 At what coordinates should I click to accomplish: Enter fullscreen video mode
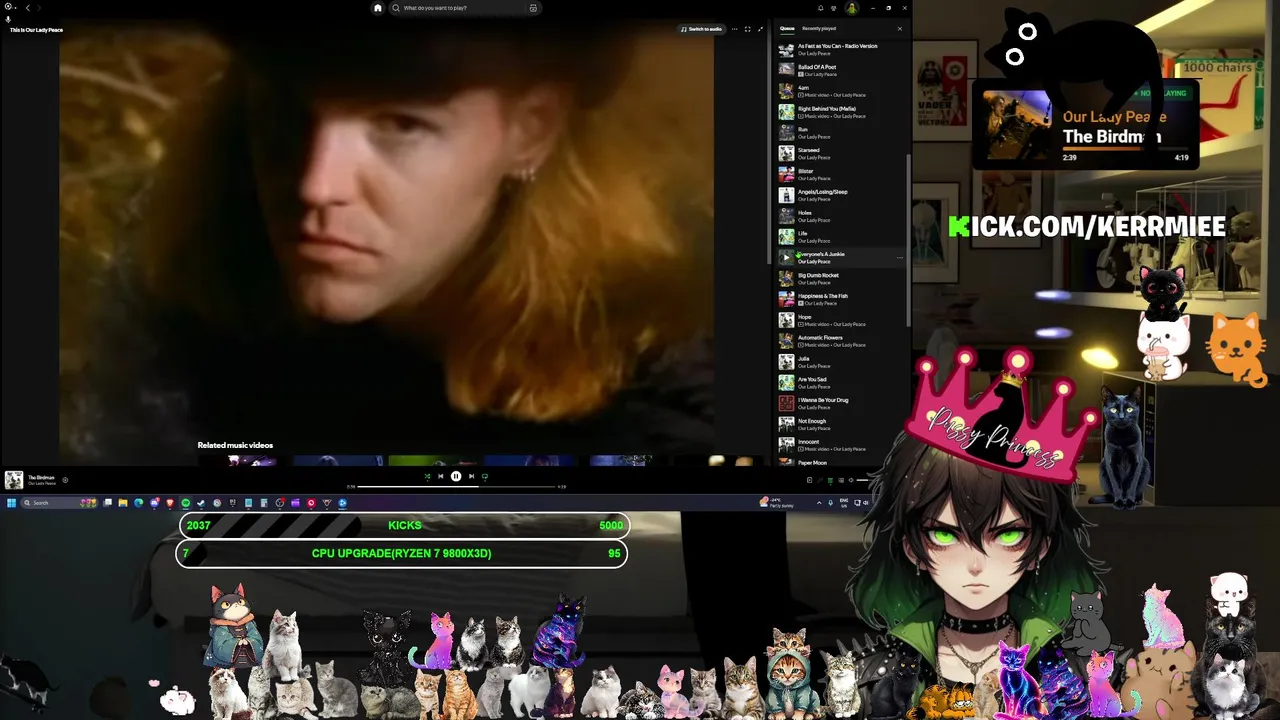coord(747,29)
